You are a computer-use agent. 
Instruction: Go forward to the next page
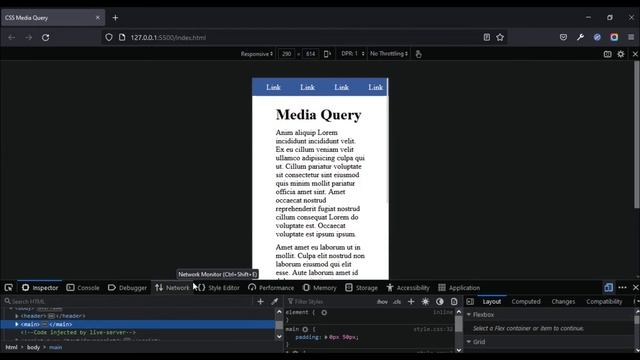29,38
